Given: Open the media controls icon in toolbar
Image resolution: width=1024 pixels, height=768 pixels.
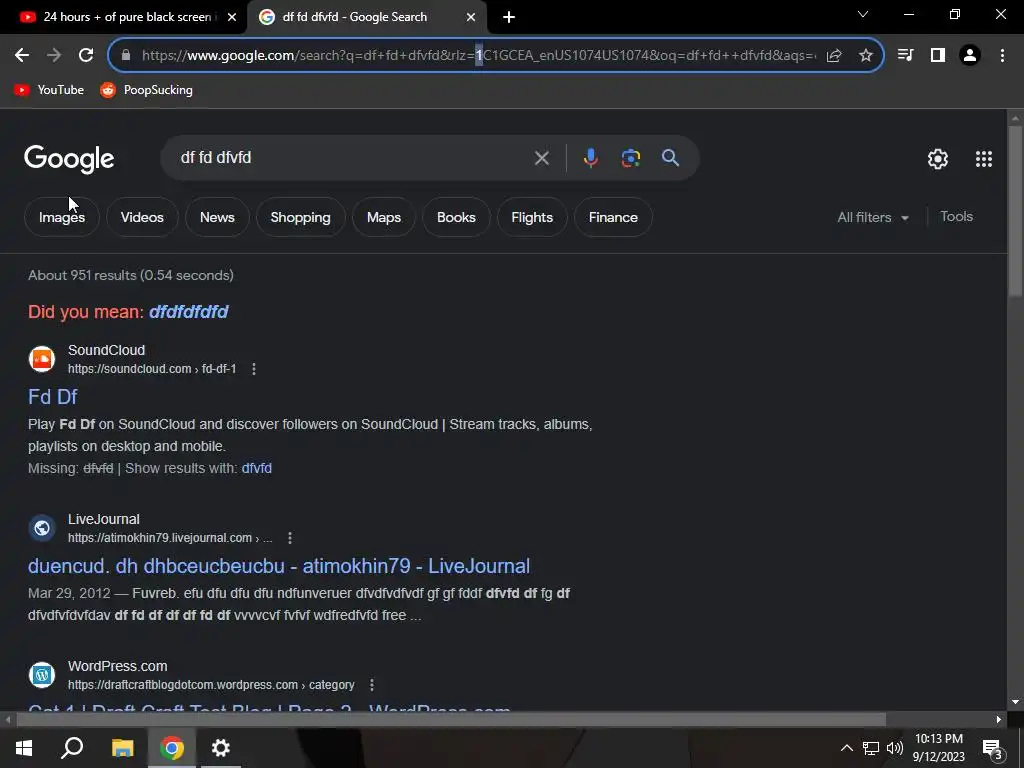Looking at the screenshot, I should [x=905, y=56].
